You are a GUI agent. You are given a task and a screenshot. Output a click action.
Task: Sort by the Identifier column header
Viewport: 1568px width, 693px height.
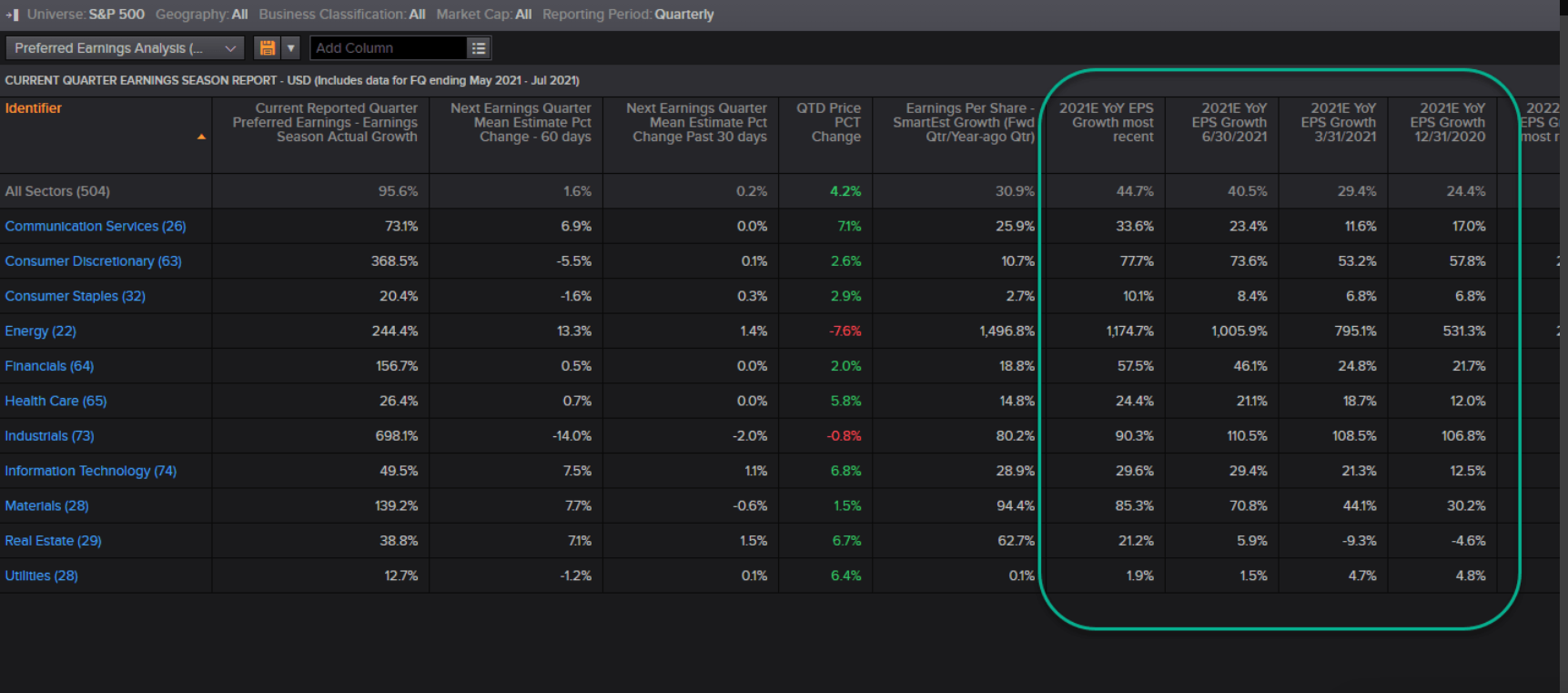(x=34, y=108)
